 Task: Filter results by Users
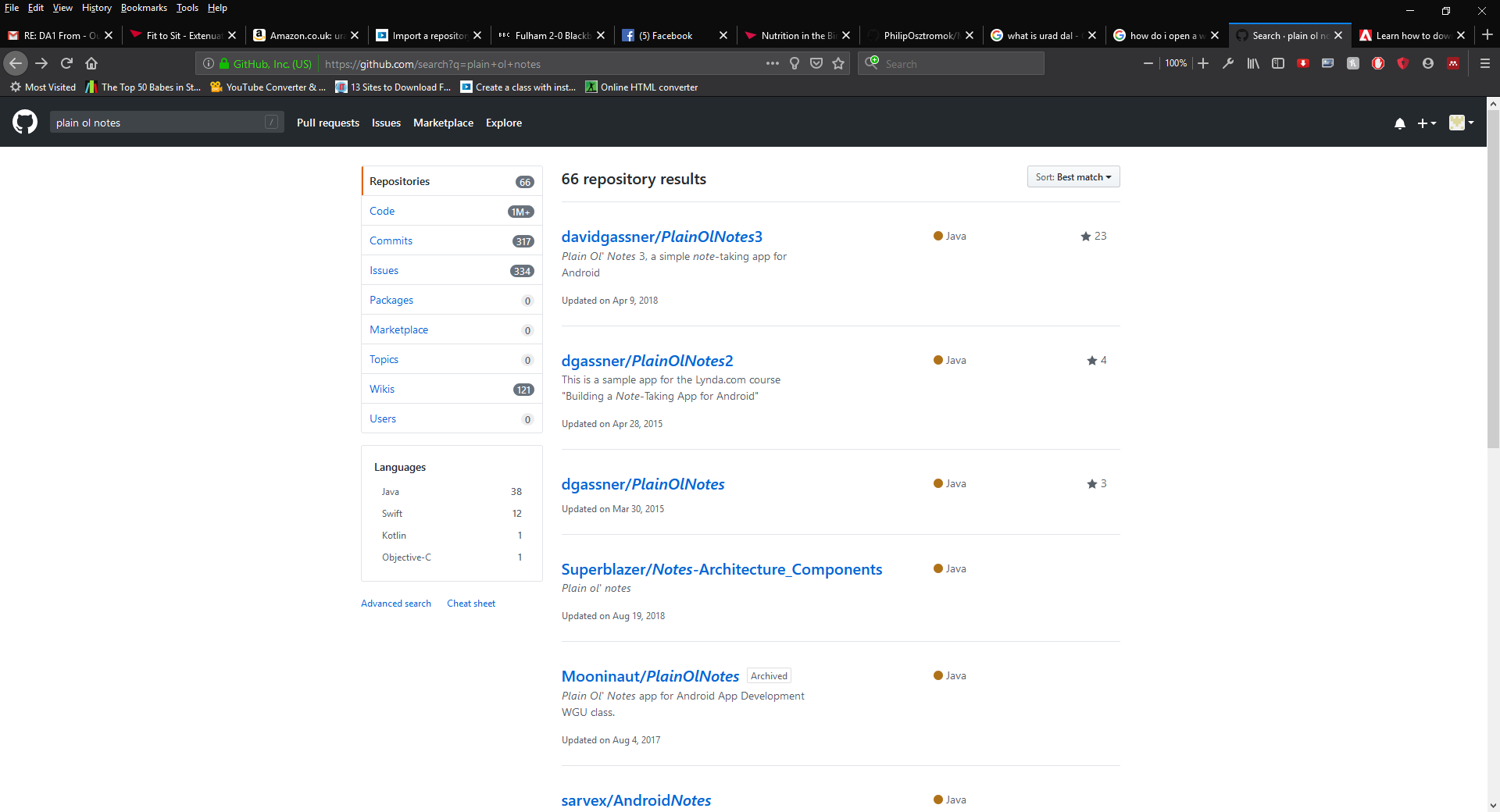(x=452, y=418)
